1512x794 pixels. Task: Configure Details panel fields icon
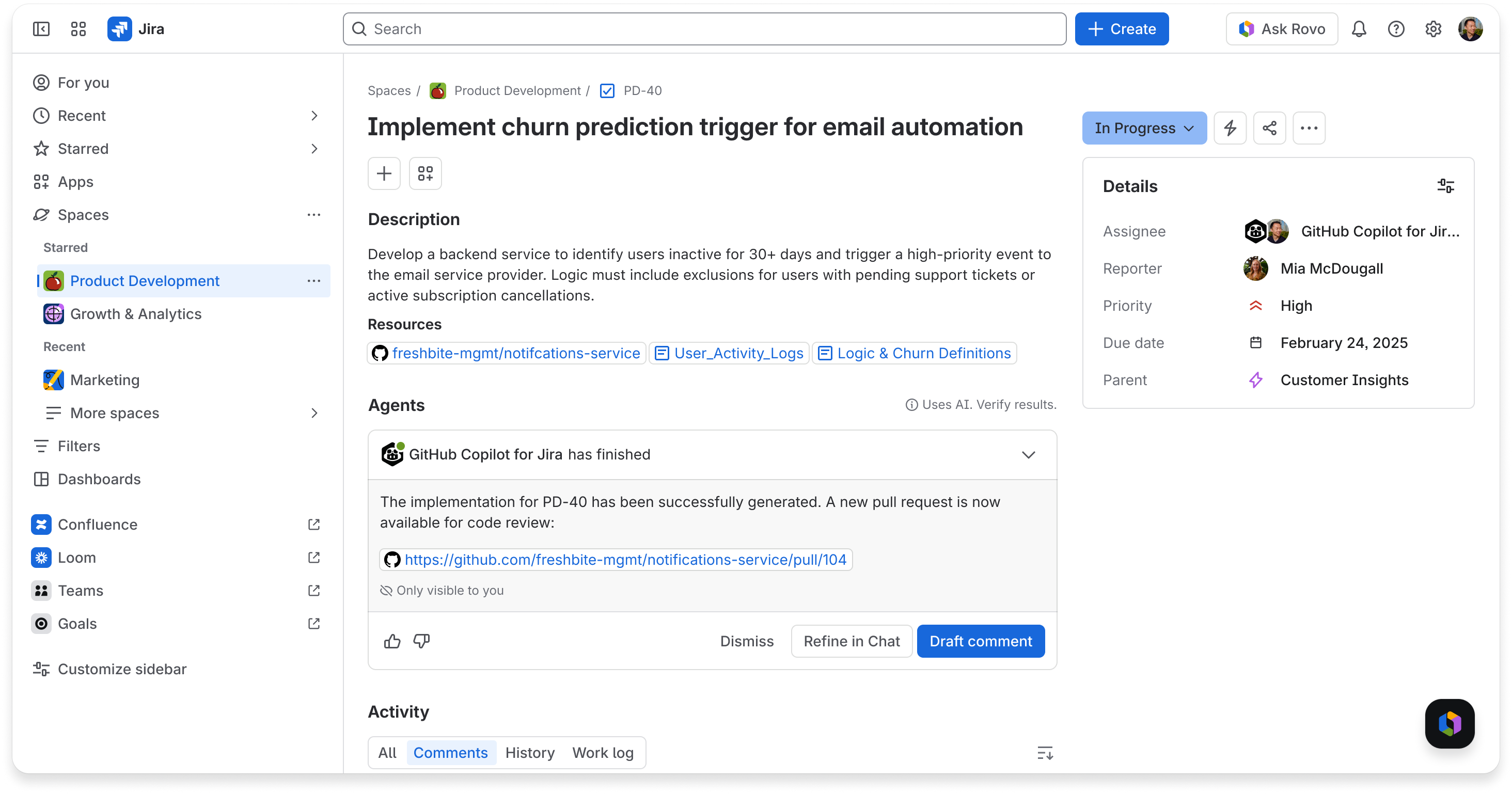(1445, 186)
